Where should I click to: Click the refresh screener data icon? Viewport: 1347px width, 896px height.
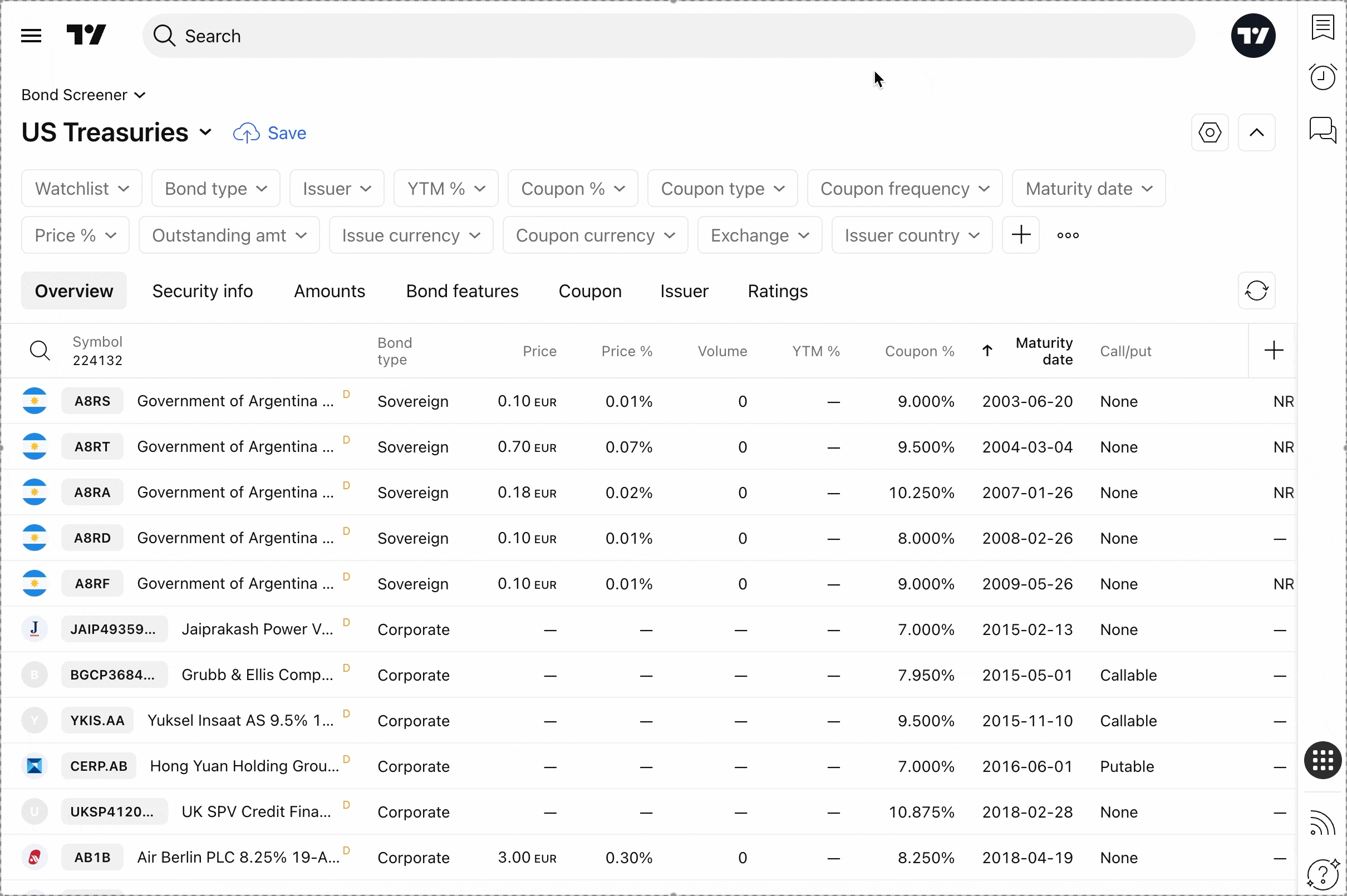click(1256, 291)
